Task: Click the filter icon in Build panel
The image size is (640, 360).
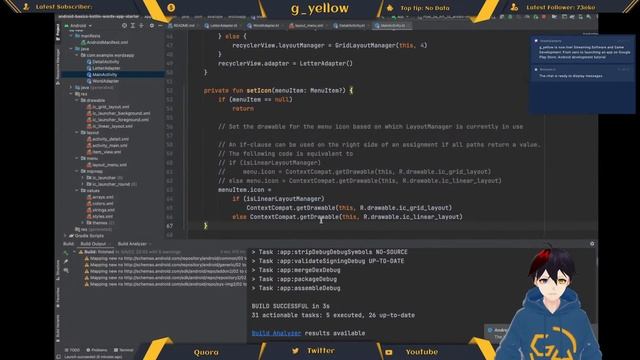Action: (x=66, y=270)
